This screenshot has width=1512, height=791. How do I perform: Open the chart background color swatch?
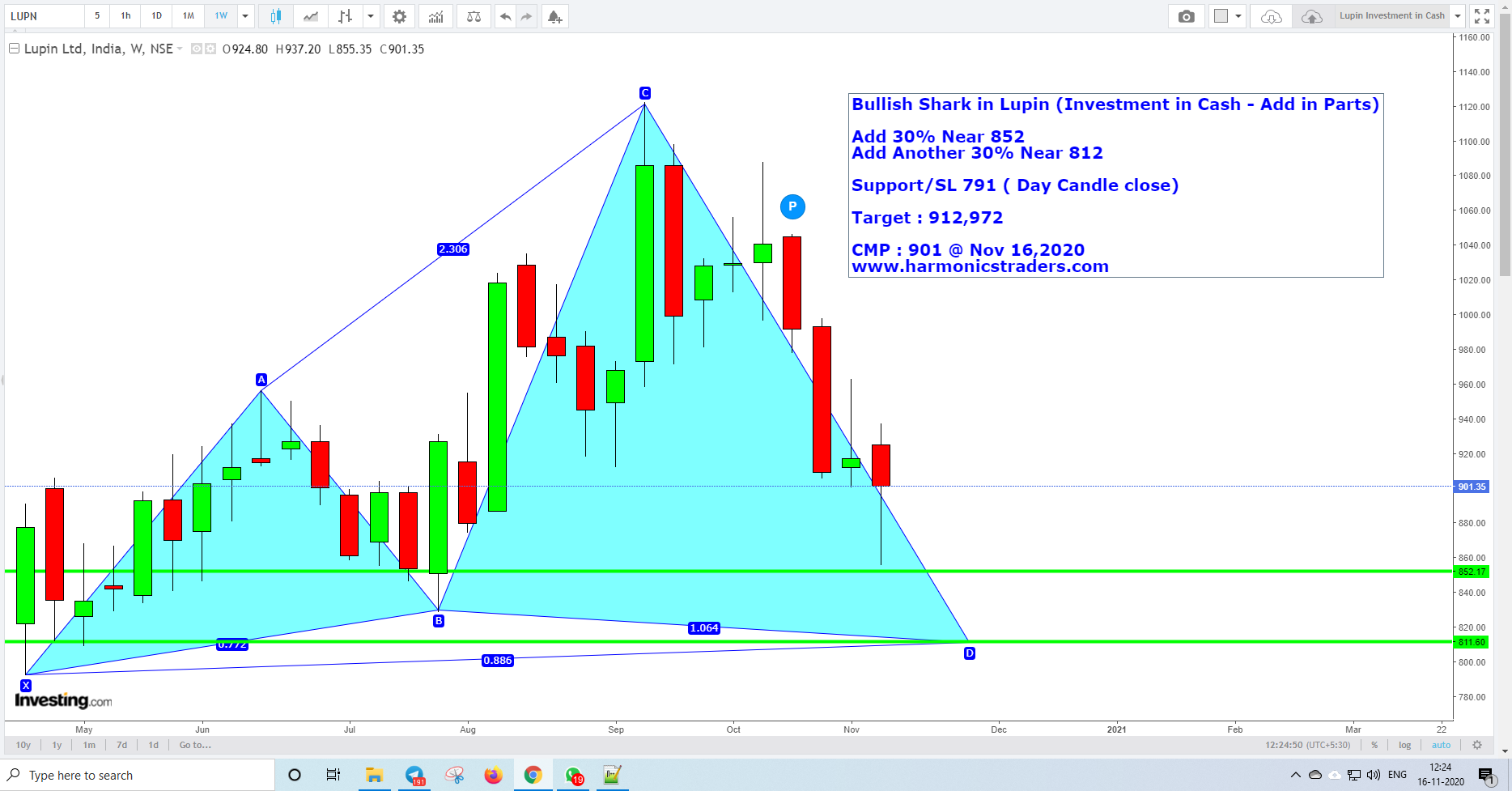(1222, 15)
